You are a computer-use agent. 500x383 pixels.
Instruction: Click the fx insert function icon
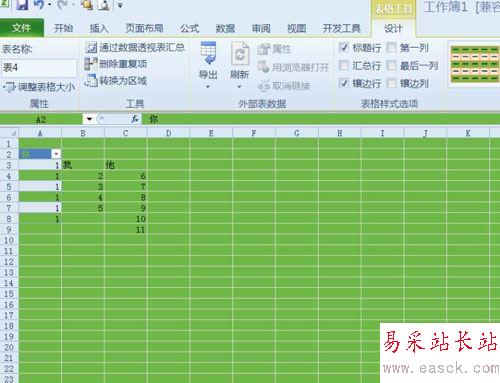pyautogui.click(x=135, y=119)
